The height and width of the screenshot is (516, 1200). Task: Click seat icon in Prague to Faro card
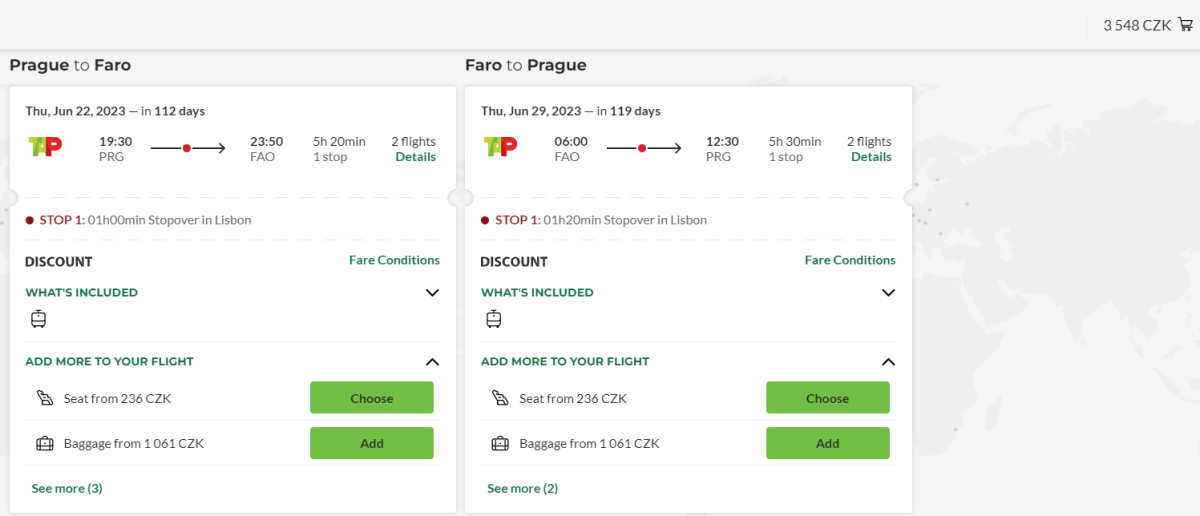pyautogui.click(x=45, y=398)
